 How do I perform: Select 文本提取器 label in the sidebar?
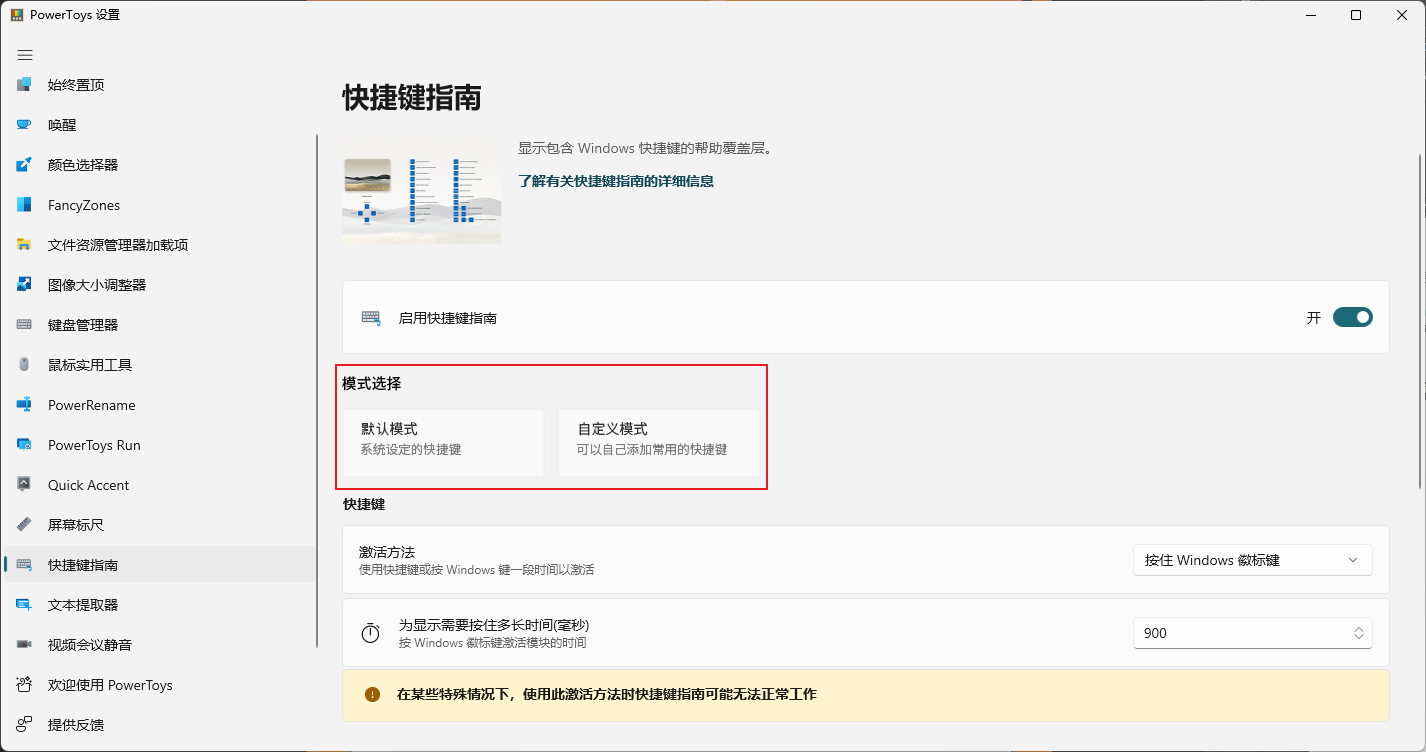(83, 605)
